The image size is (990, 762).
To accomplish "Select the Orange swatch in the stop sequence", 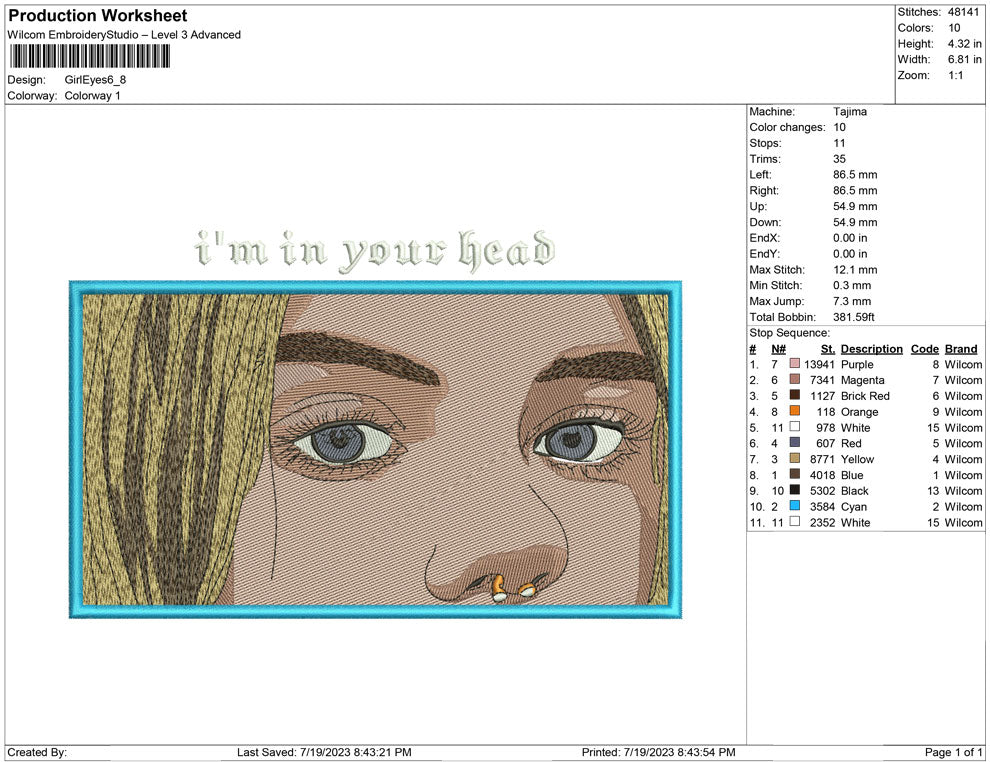I will point(795,412).
